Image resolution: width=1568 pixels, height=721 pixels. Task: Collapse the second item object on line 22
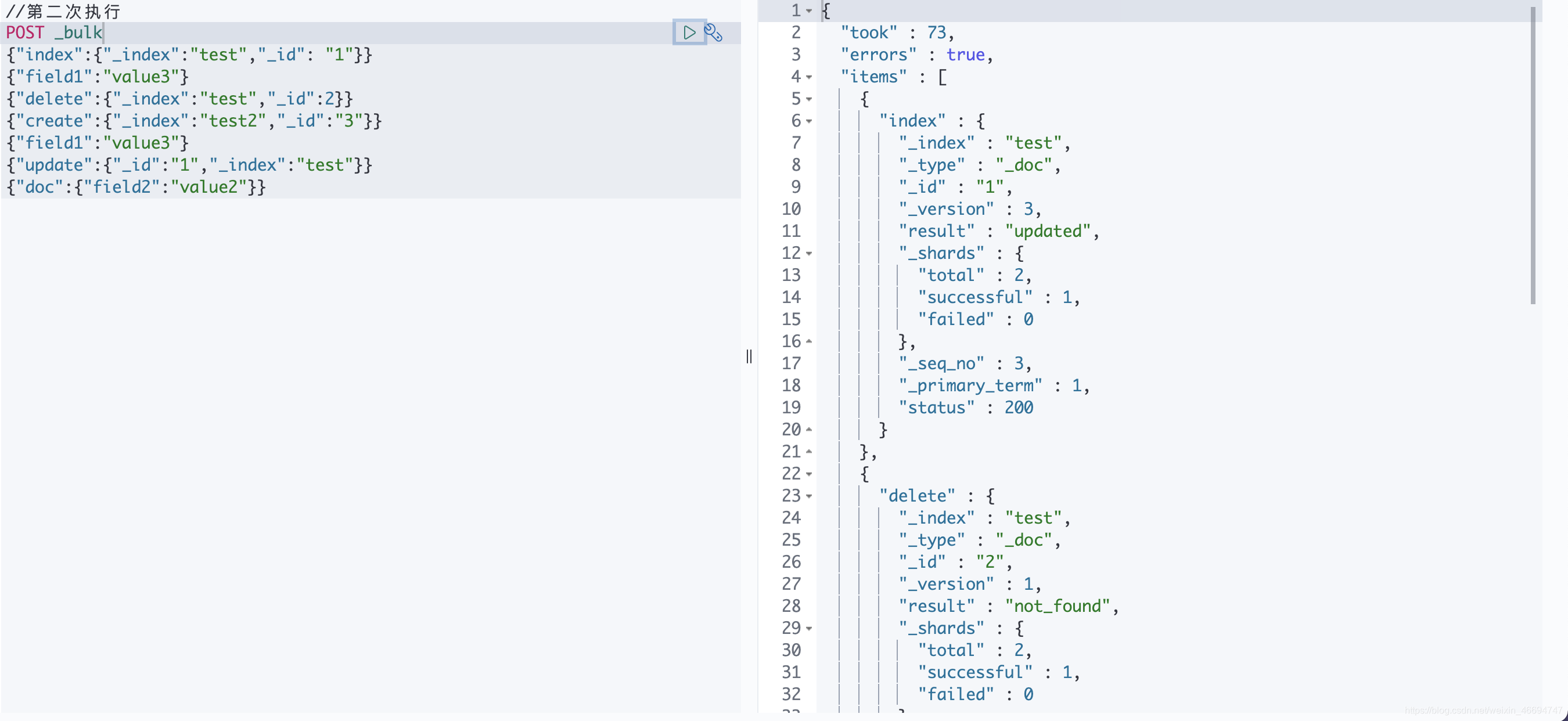[809, 473]
